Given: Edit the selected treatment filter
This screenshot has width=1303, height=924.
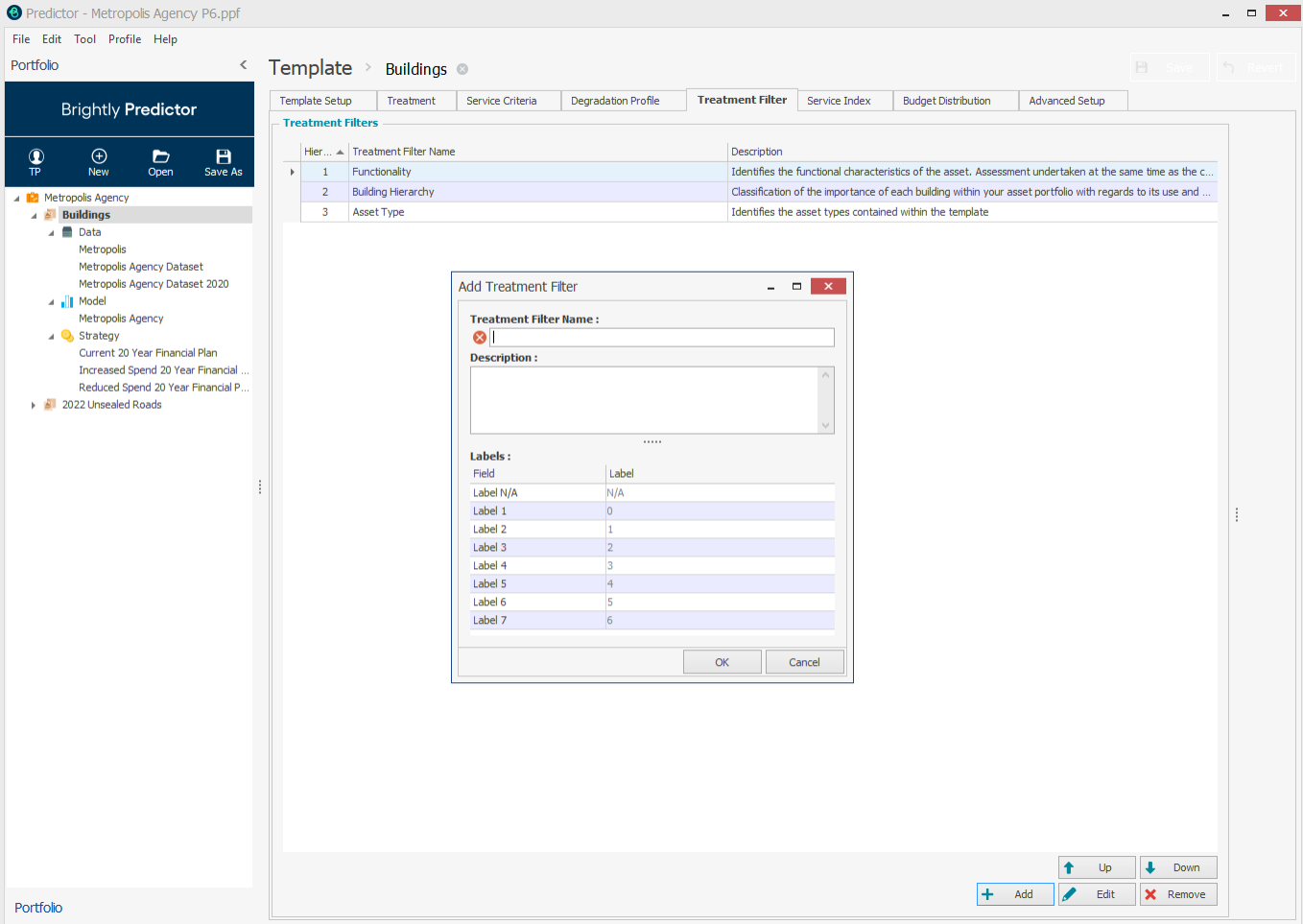Looking at the screenshot, I should [1097, 894].
